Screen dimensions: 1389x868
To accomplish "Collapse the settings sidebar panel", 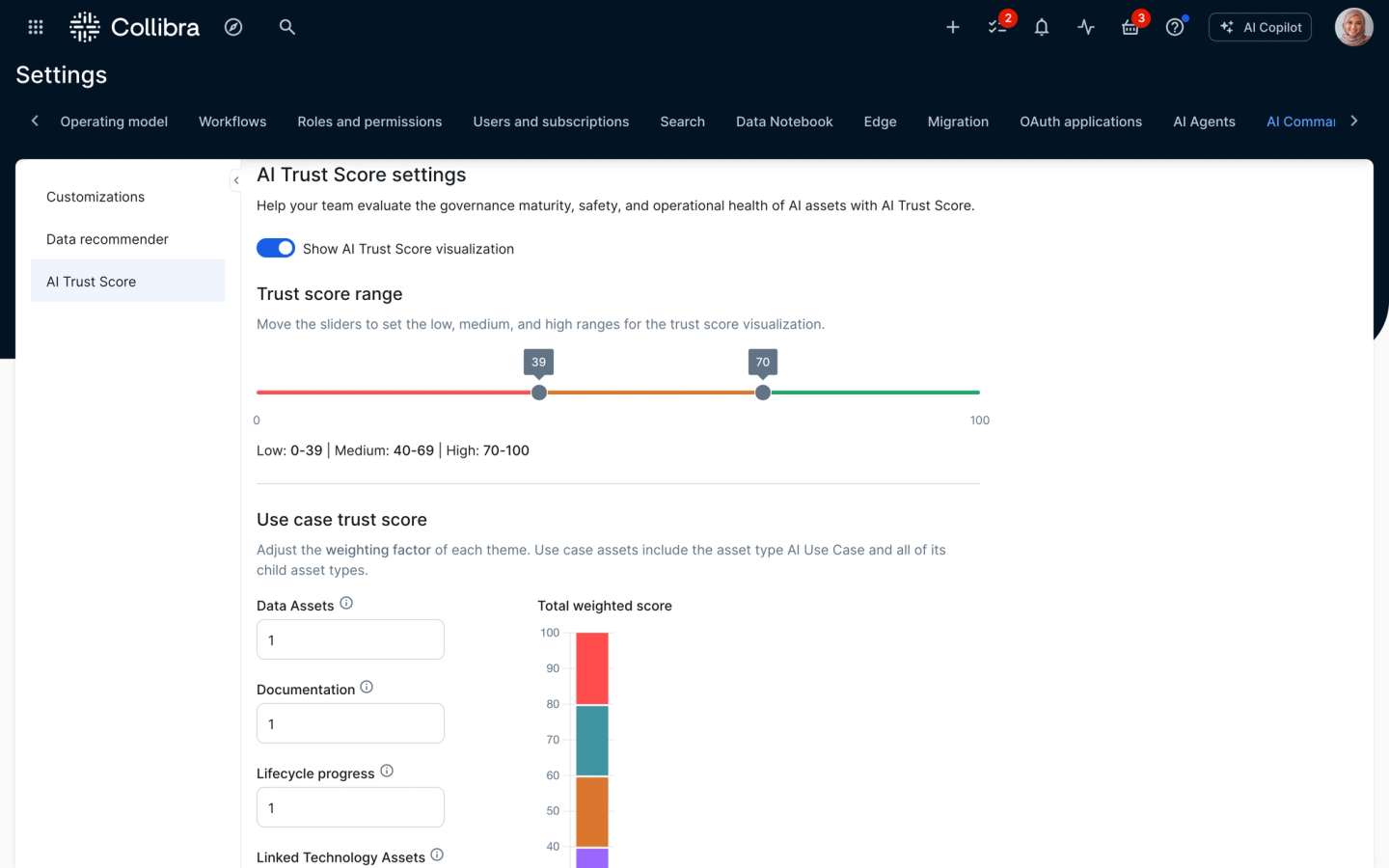I will pyautogui.click(x=236, y=180).
